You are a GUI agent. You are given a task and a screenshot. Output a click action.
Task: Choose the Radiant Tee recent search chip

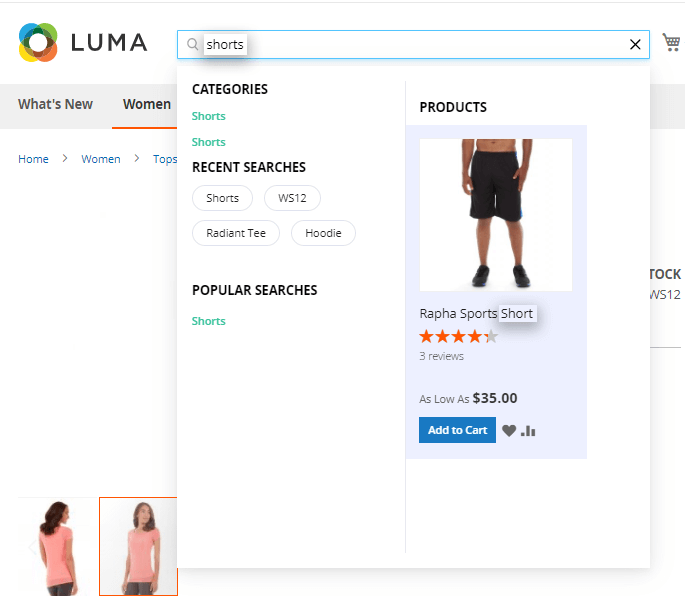pyautogui.click(x=236, y=233)
